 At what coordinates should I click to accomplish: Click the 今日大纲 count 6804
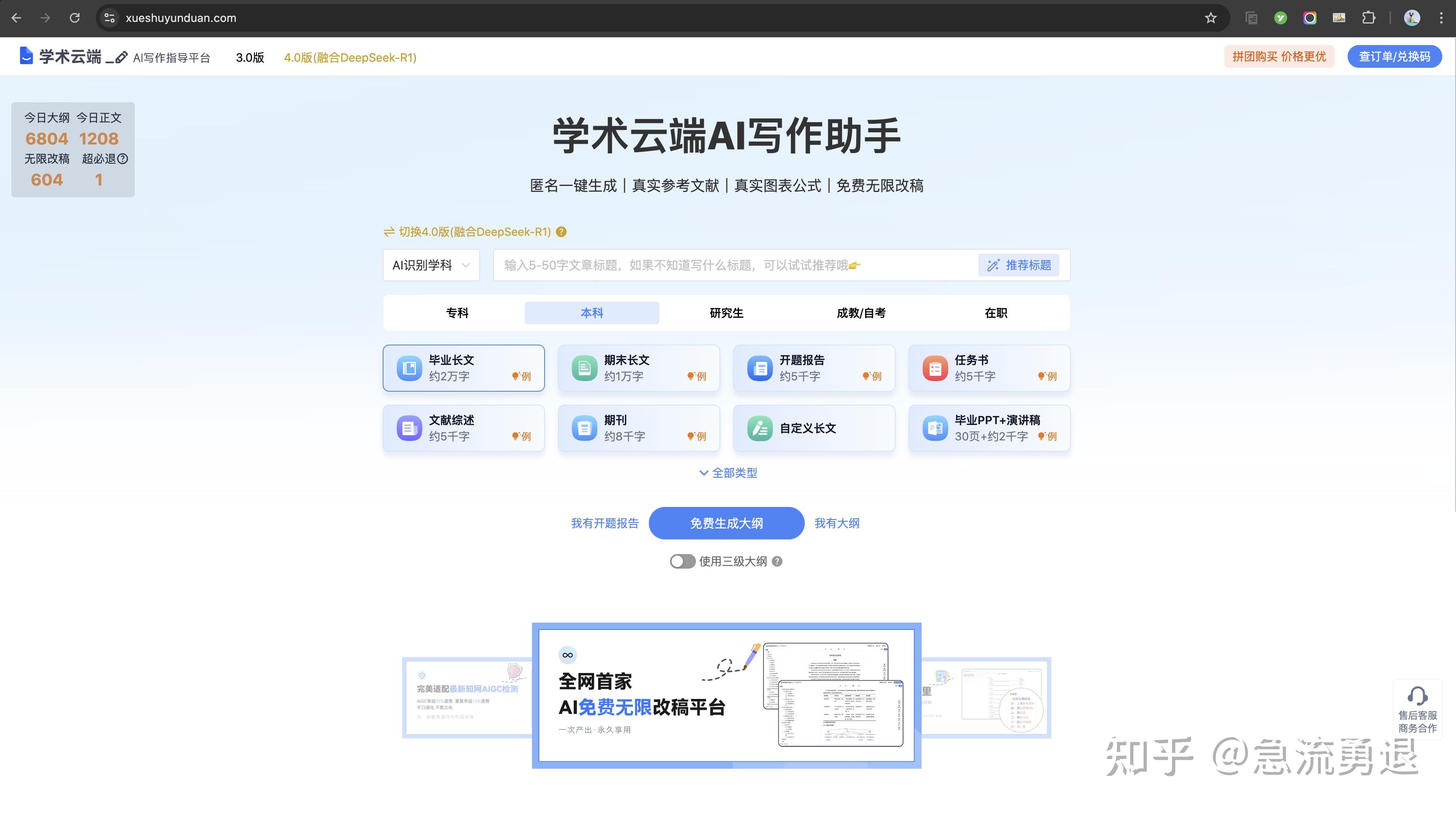tap(47, 138)
